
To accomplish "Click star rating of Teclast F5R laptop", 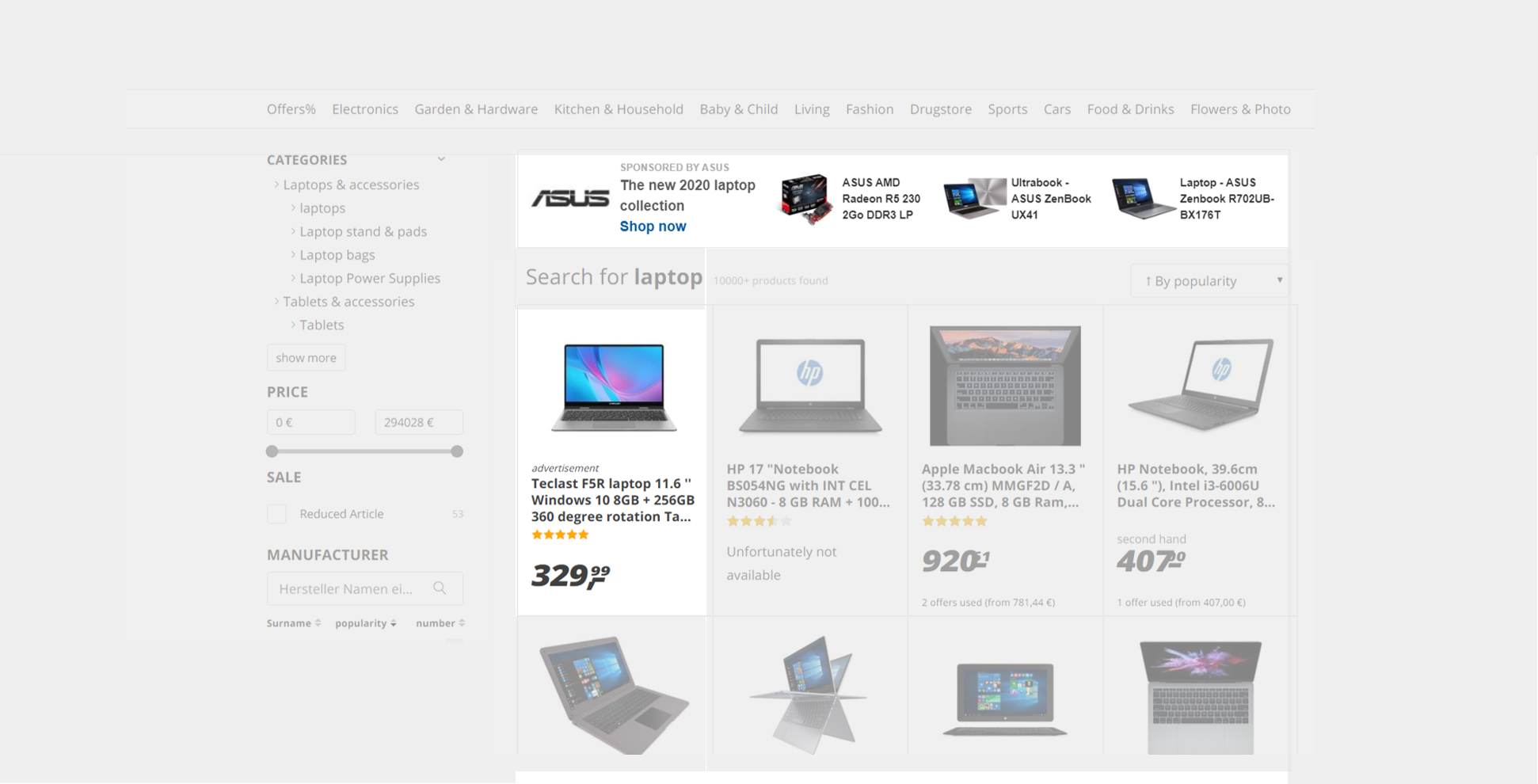I will [x=560, y=535].
